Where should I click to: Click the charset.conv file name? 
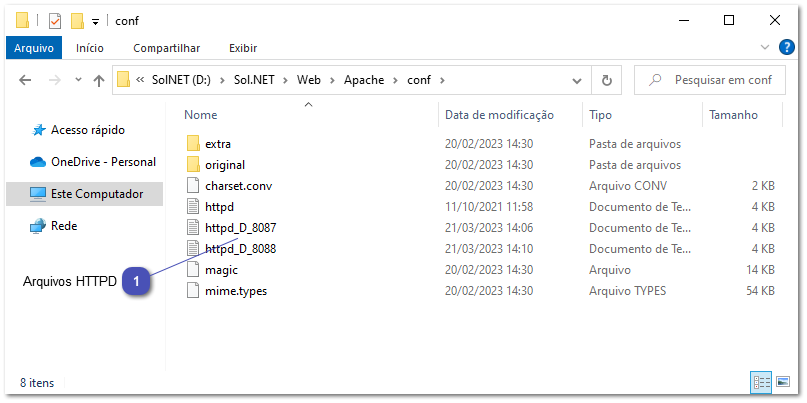point(238,185)
